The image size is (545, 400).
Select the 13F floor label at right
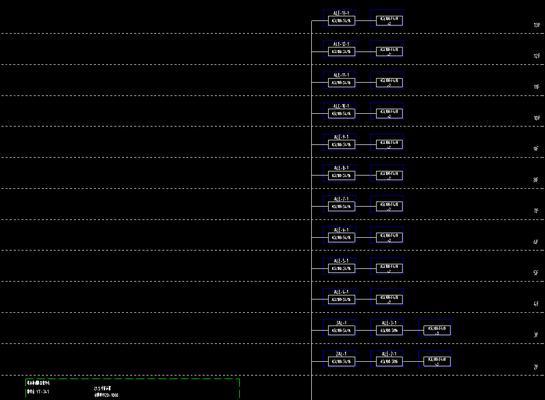coord(537,25)
